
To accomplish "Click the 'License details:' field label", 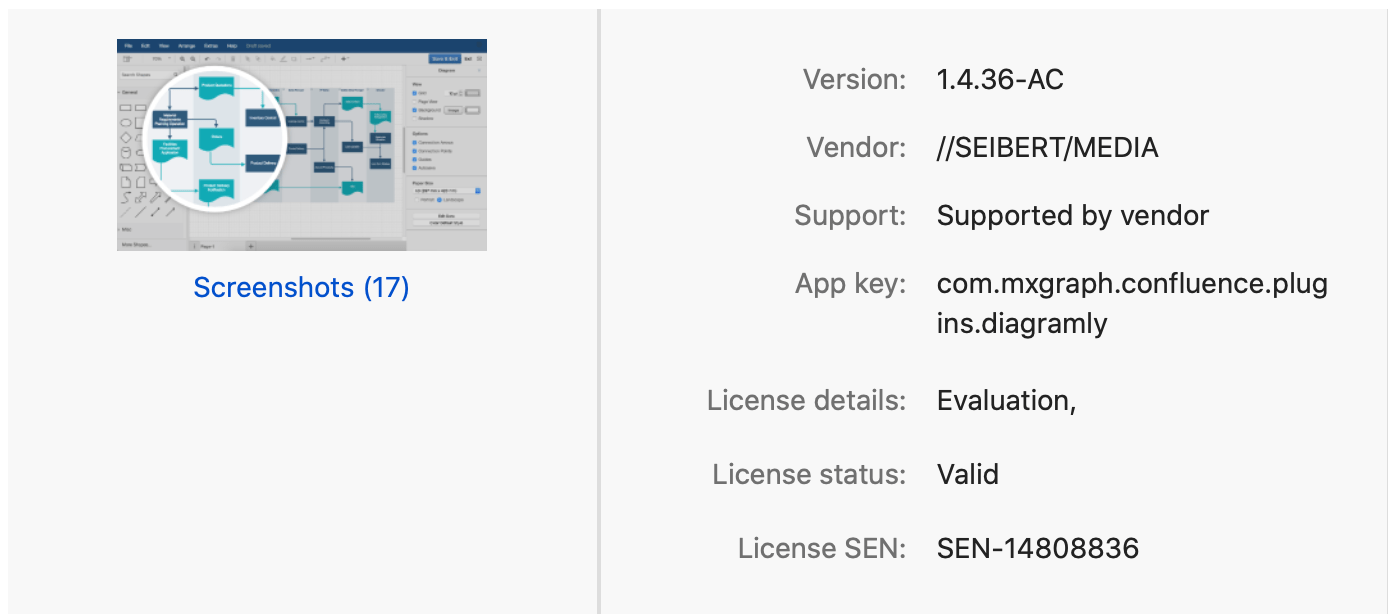I will point(806,400).
